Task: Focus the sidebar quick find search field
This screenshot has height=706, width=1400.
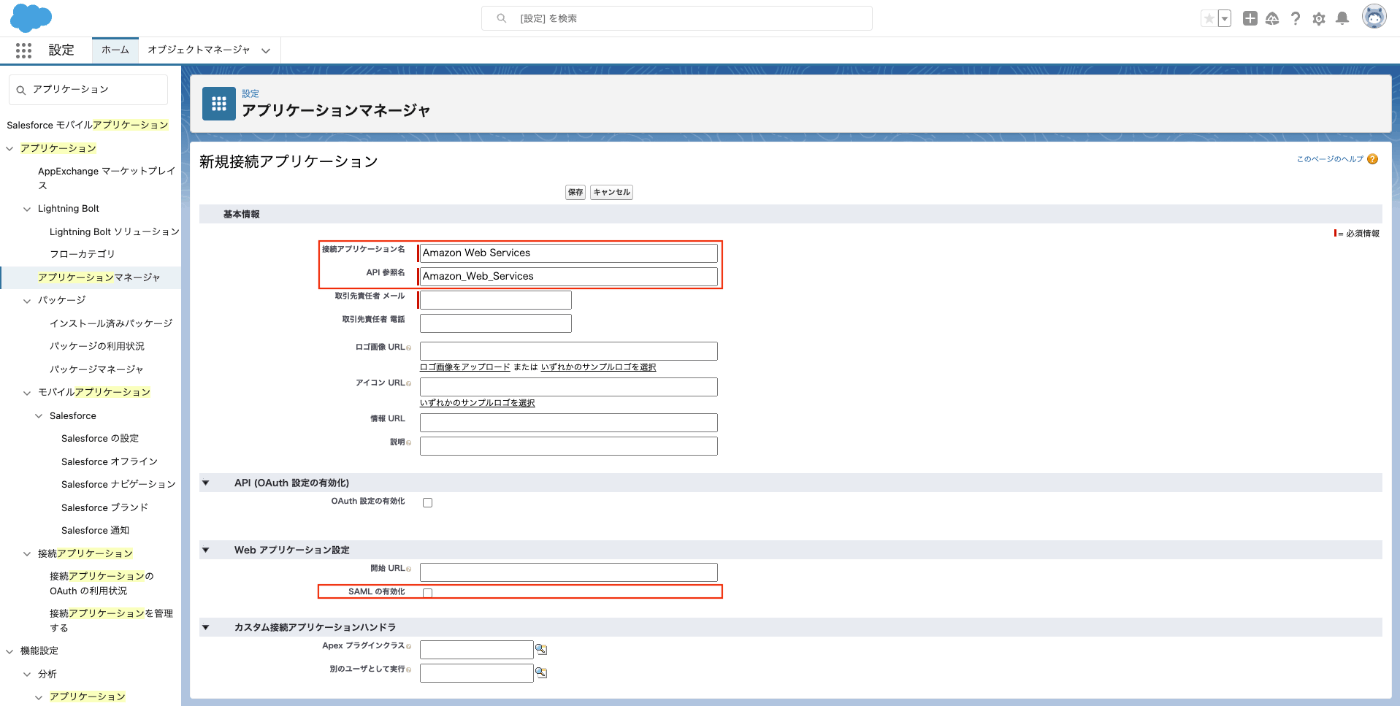Action: [x=88, y=90]
